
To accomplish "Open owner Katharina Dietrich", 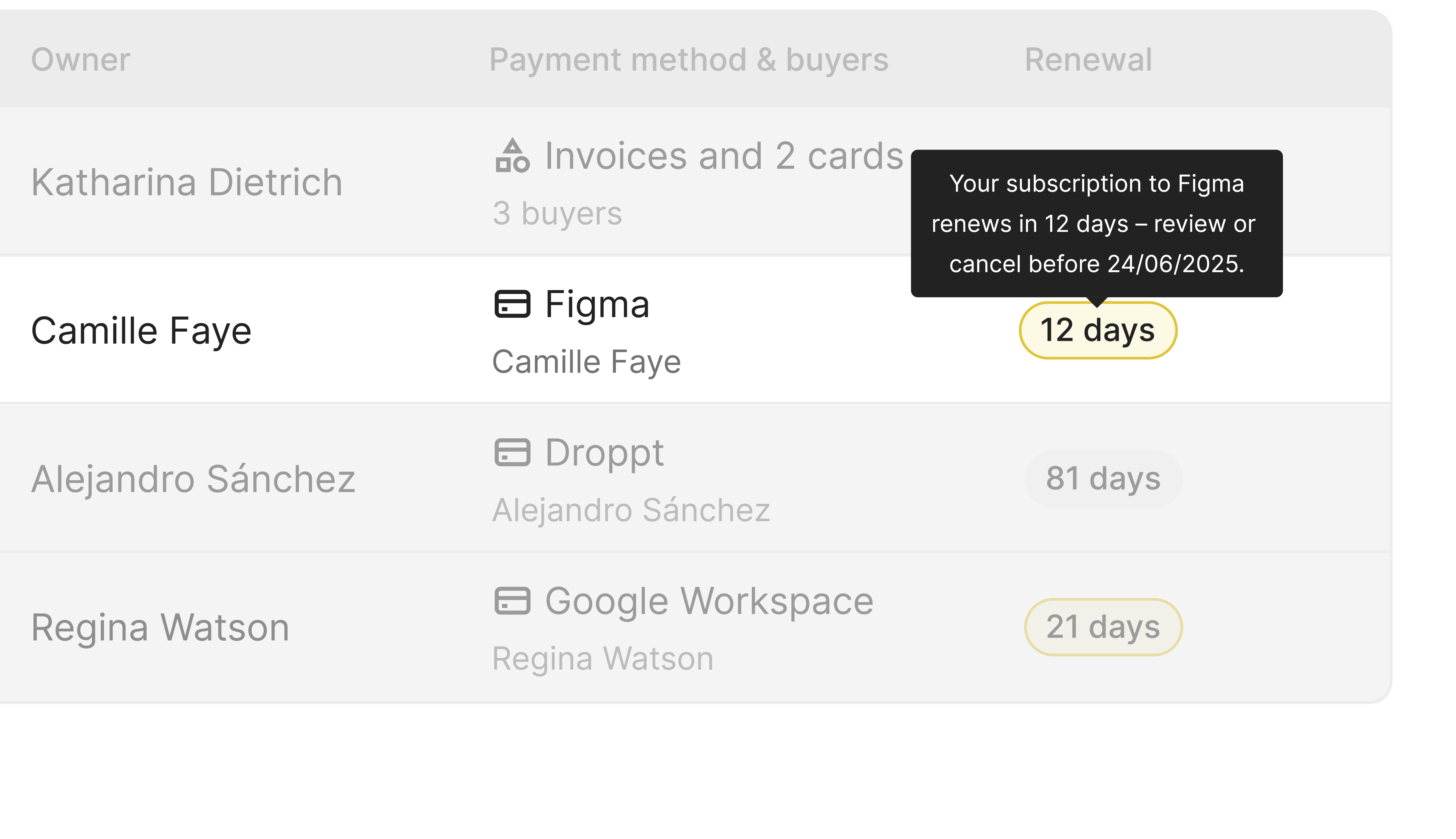I will tap(187, 182).
